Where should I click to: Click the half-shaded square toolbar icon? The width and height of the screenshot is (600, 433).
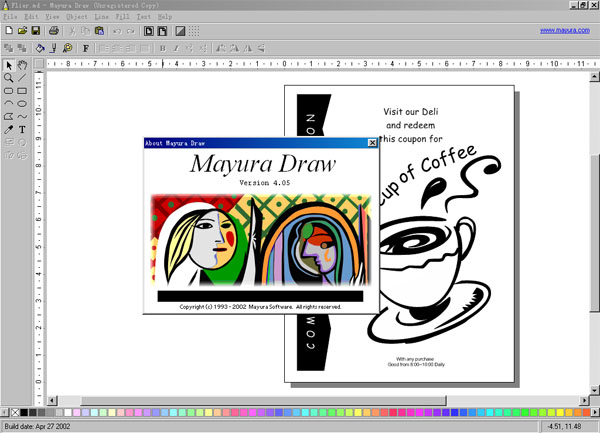(180, 31)
